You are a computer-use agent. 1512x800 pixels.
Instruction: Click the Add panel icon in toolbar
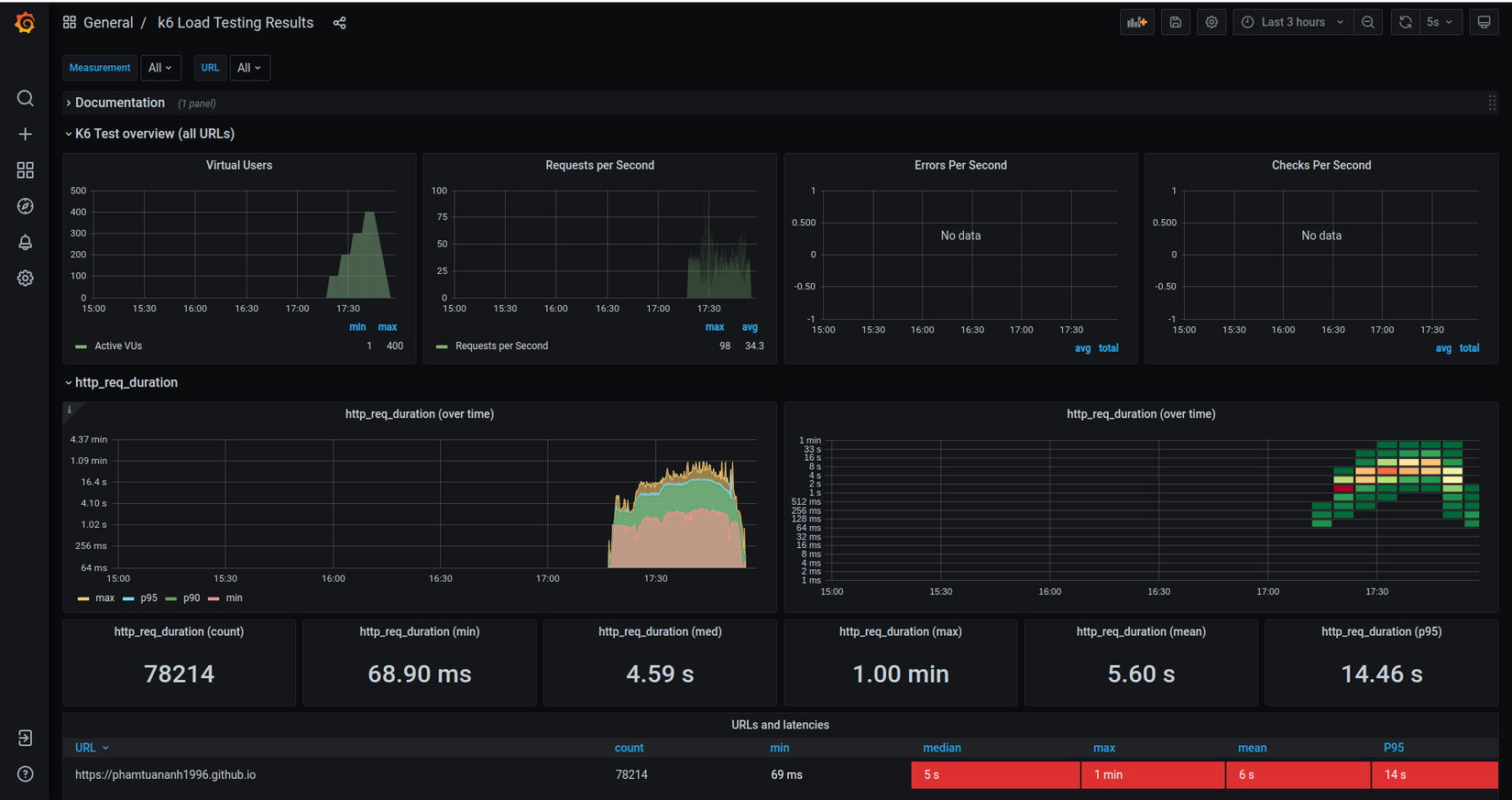coord(1136,22)
